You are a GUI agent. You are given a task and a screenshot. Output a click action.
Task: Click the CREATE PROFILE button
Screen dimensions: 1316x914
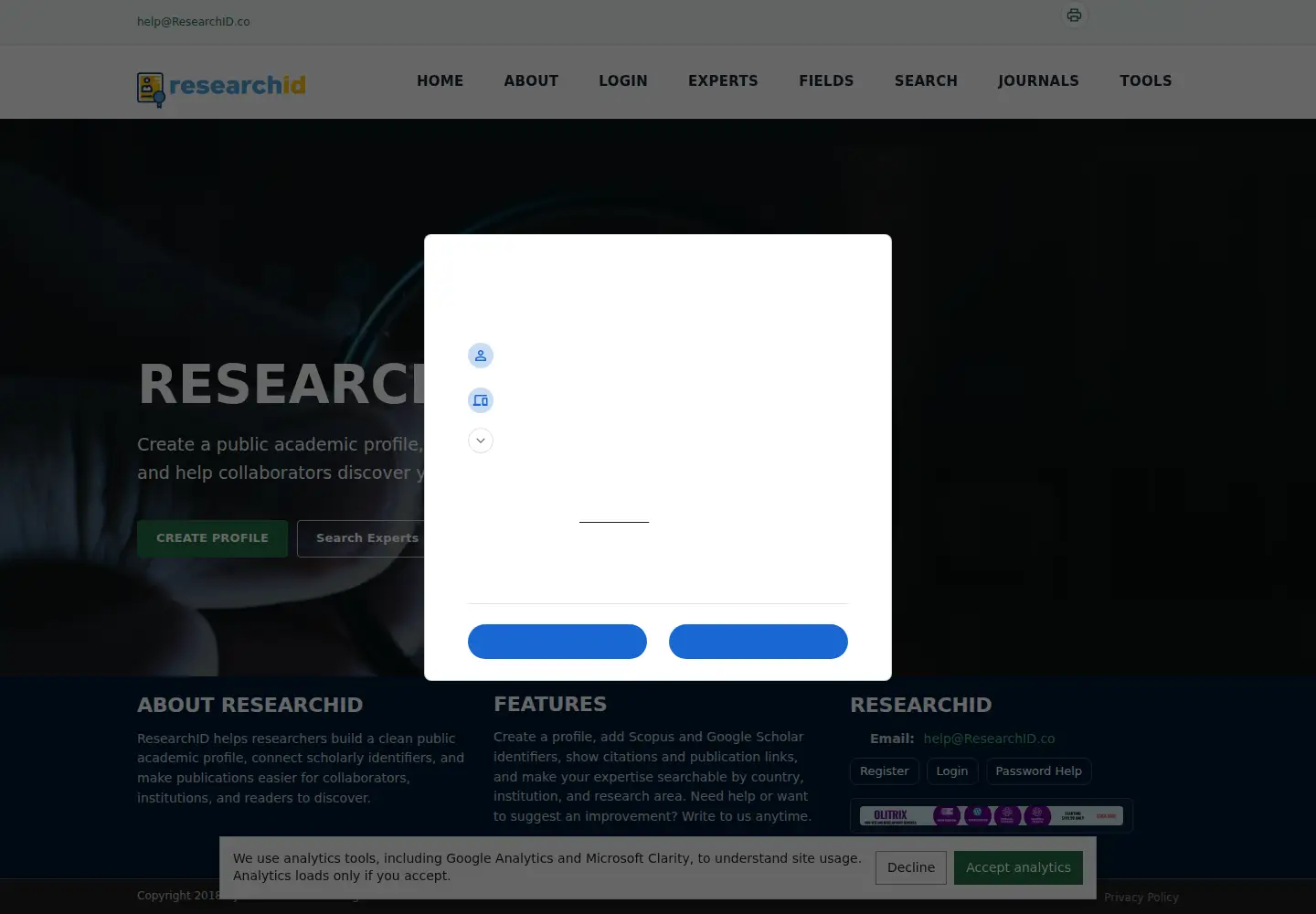212,538
